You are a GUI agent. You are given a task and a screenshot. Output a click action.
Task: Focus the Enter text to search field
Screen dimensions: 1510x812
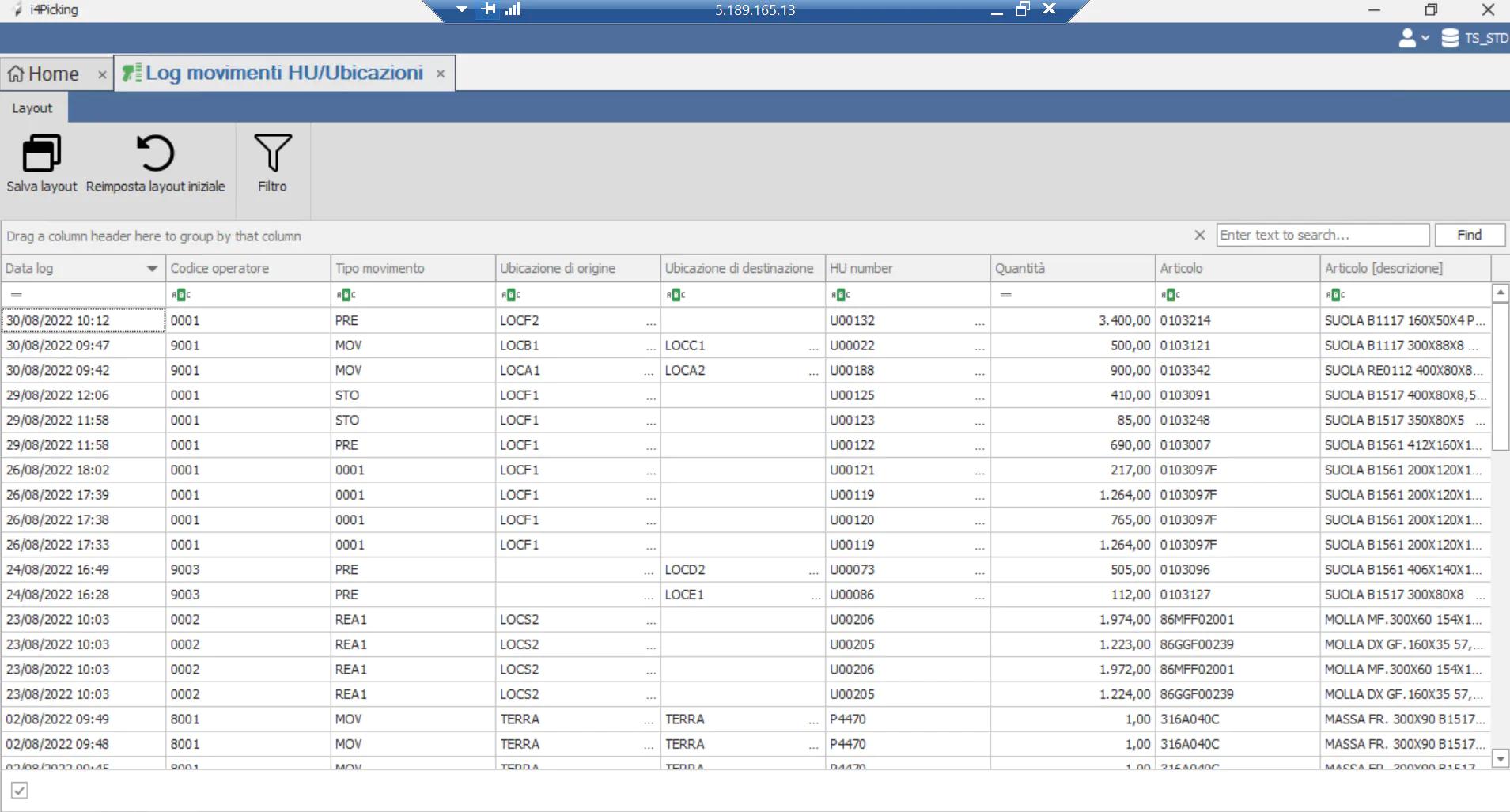click(x=1323, y=235)
